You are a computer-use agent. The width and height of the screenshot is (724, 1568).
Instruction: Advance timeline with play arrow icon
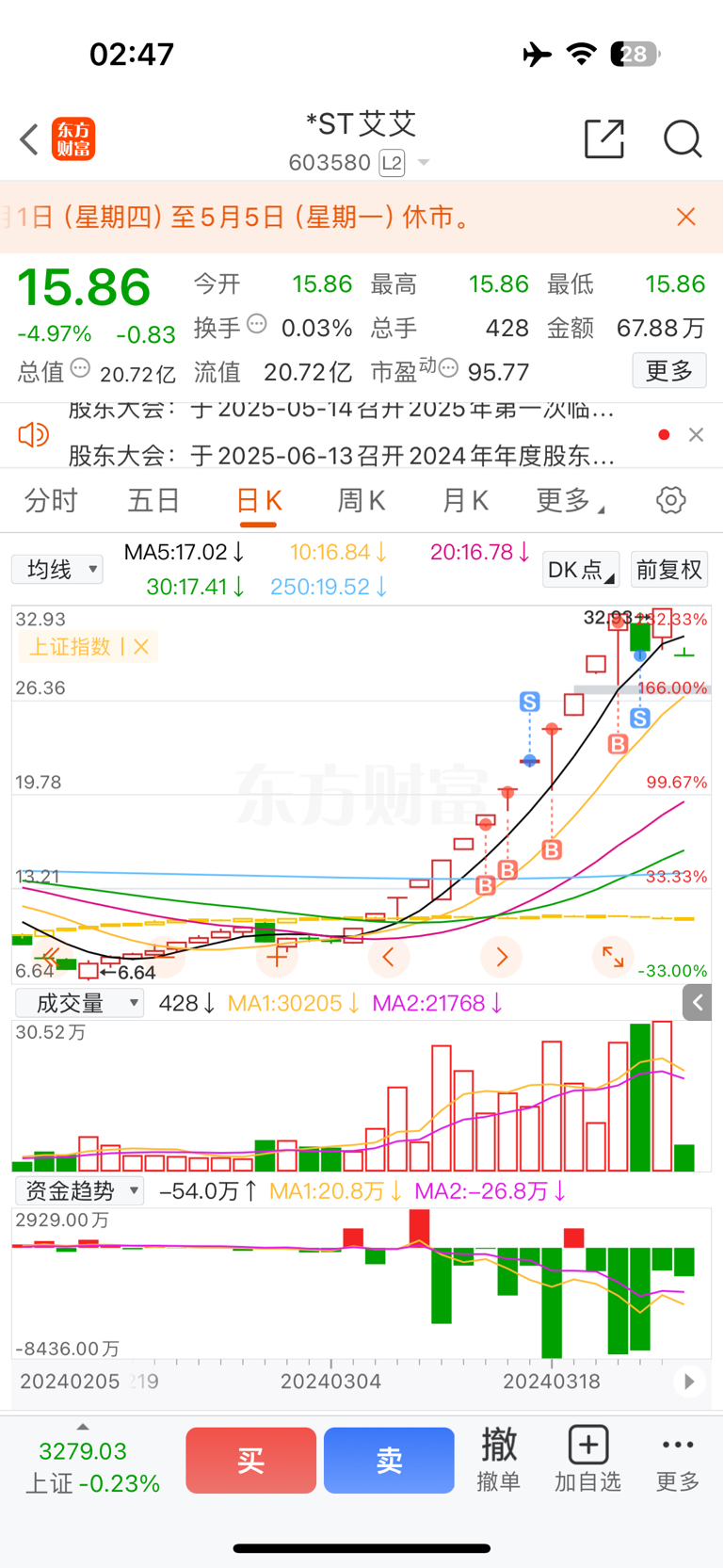coord(689,1382)
